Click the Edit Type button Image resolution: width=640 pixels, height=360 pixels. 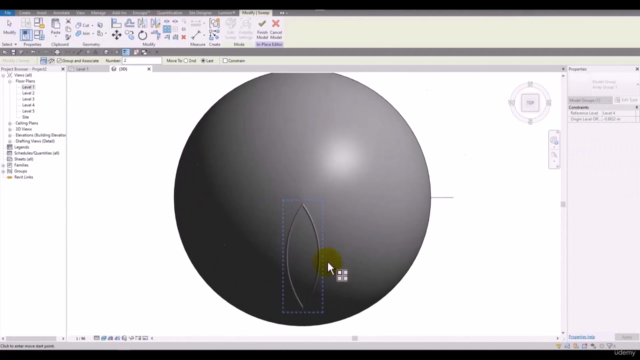626,100
